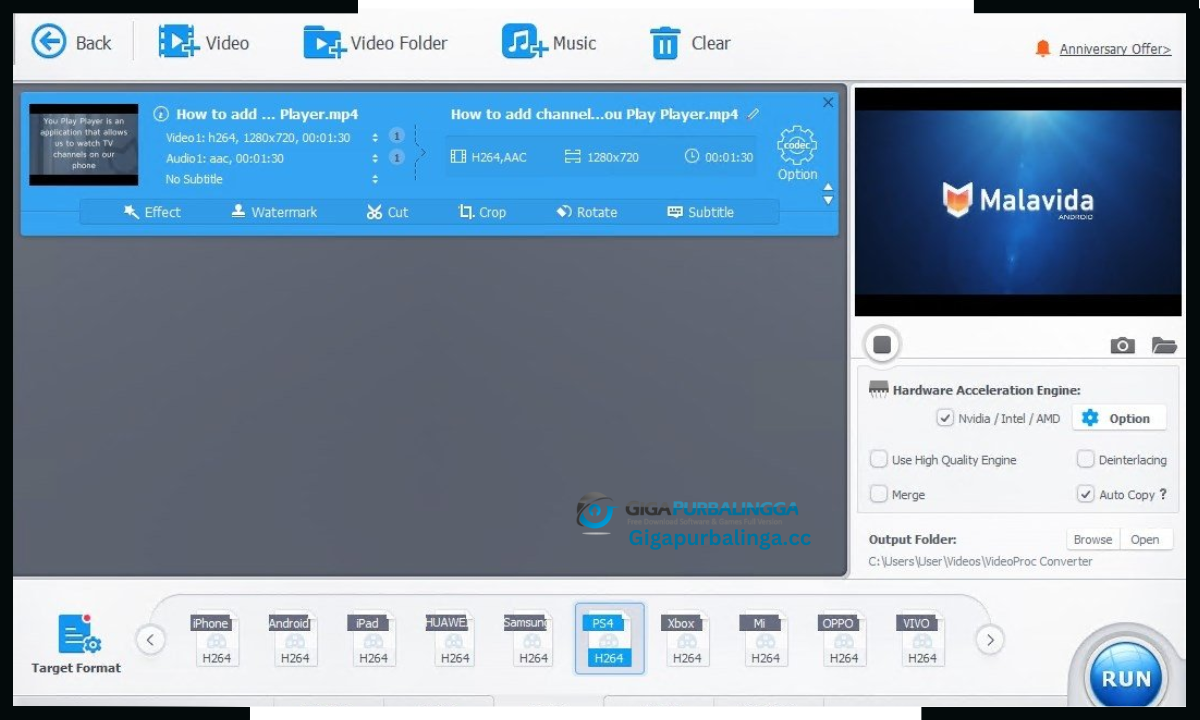
Task: Expand the Video1 track selector
Action: coord(375,138)
